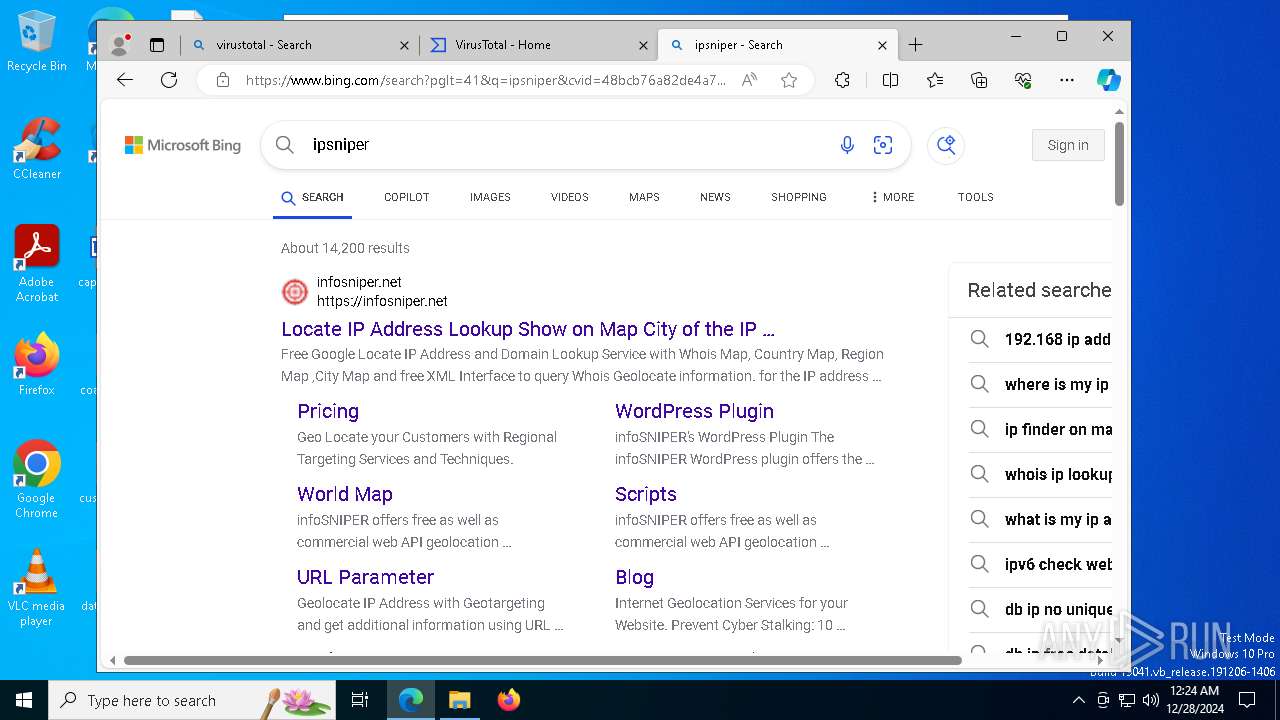Show hidden system tray icons chevron

[1079, 700]
